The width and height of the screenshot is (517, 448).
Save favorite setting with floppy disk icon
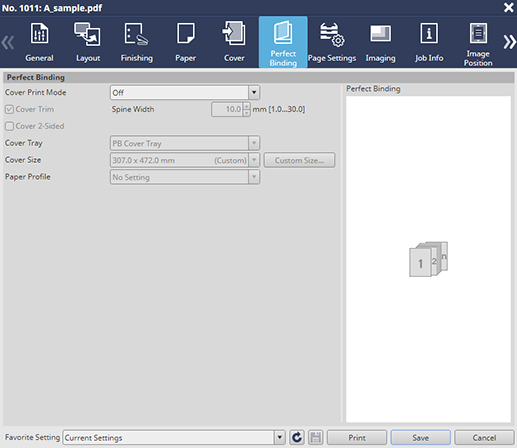click(x=315, y=437)
